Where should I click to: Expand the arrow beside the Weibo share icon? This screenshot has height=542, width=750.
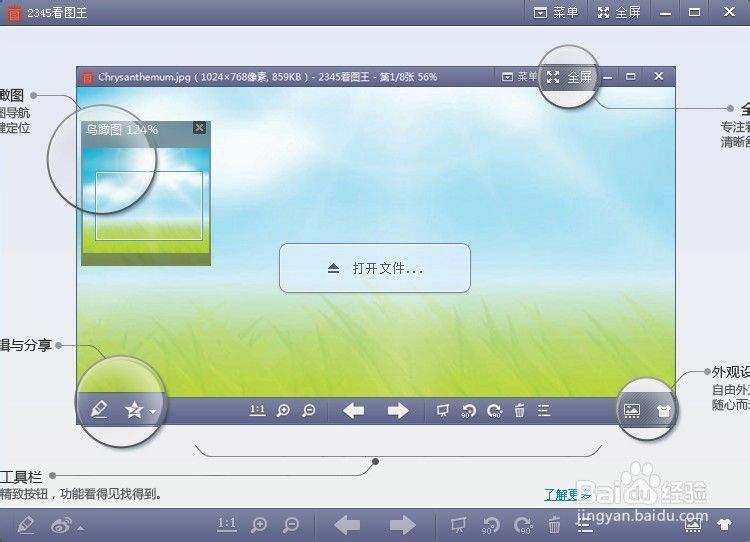(81, 528)
